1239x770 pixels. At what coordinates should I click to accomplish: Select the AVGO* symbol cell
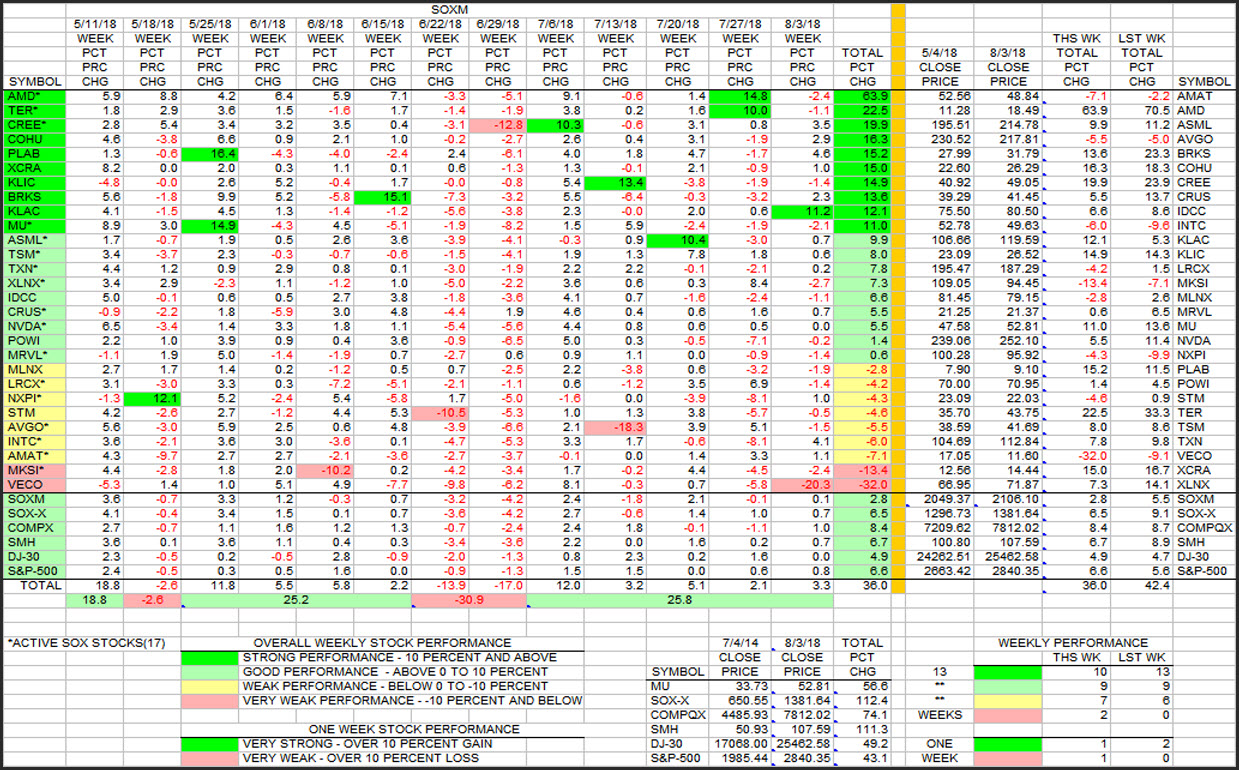34,426
